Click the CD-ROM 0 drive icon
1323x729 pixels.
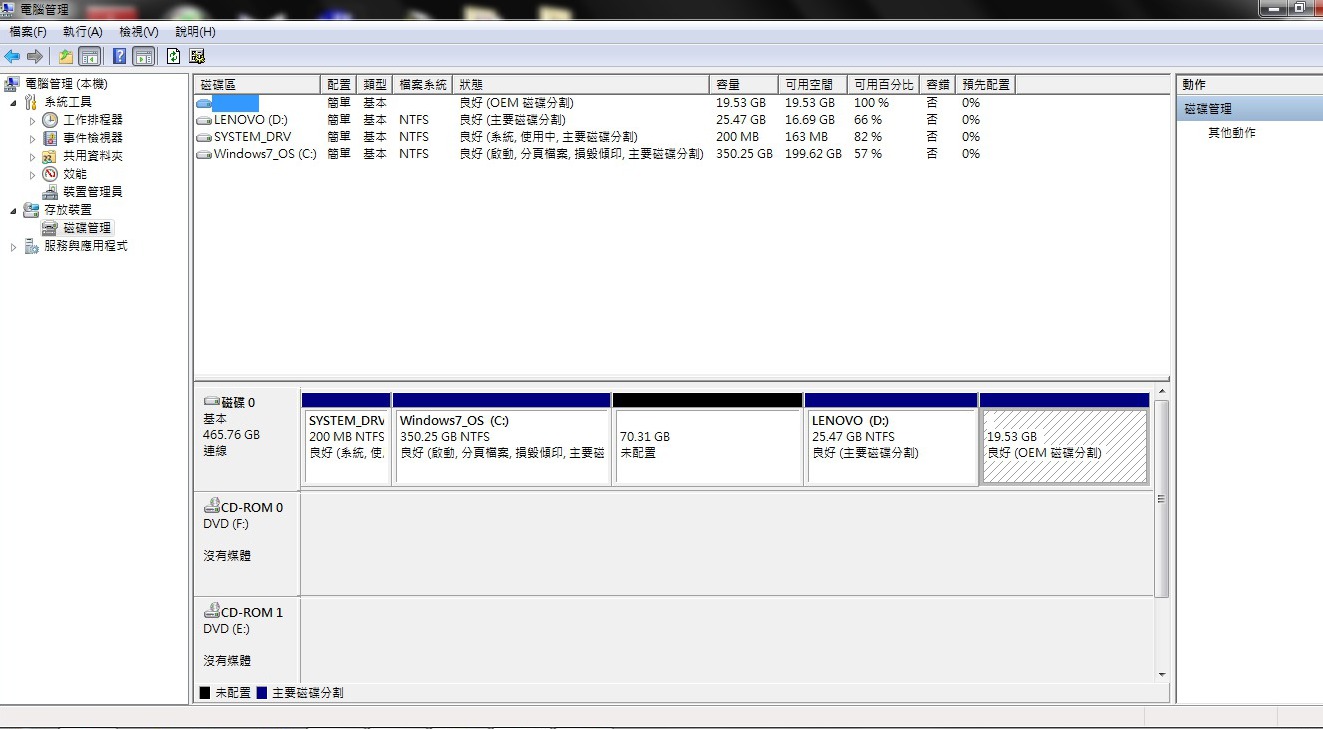tap(211, 506)
